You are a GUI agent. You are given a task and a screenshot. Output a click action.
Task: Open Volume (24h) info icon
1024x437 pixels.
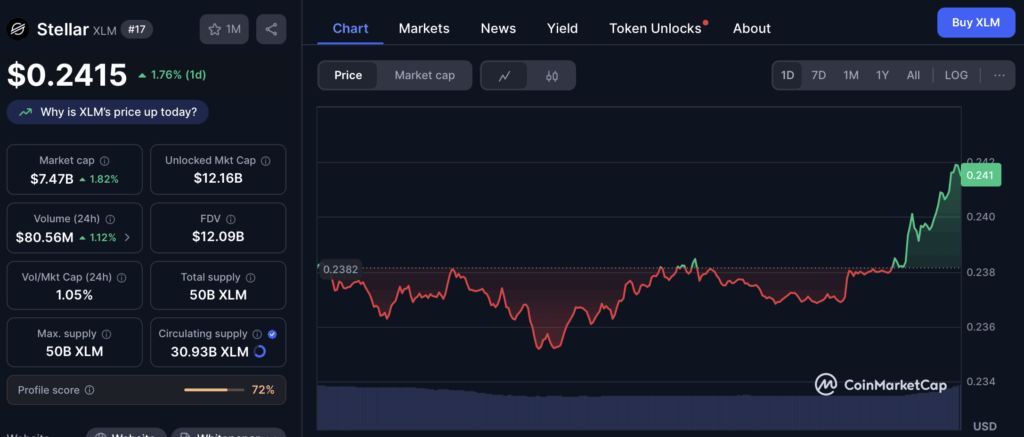pyautogui.click(x=110, y=219)
